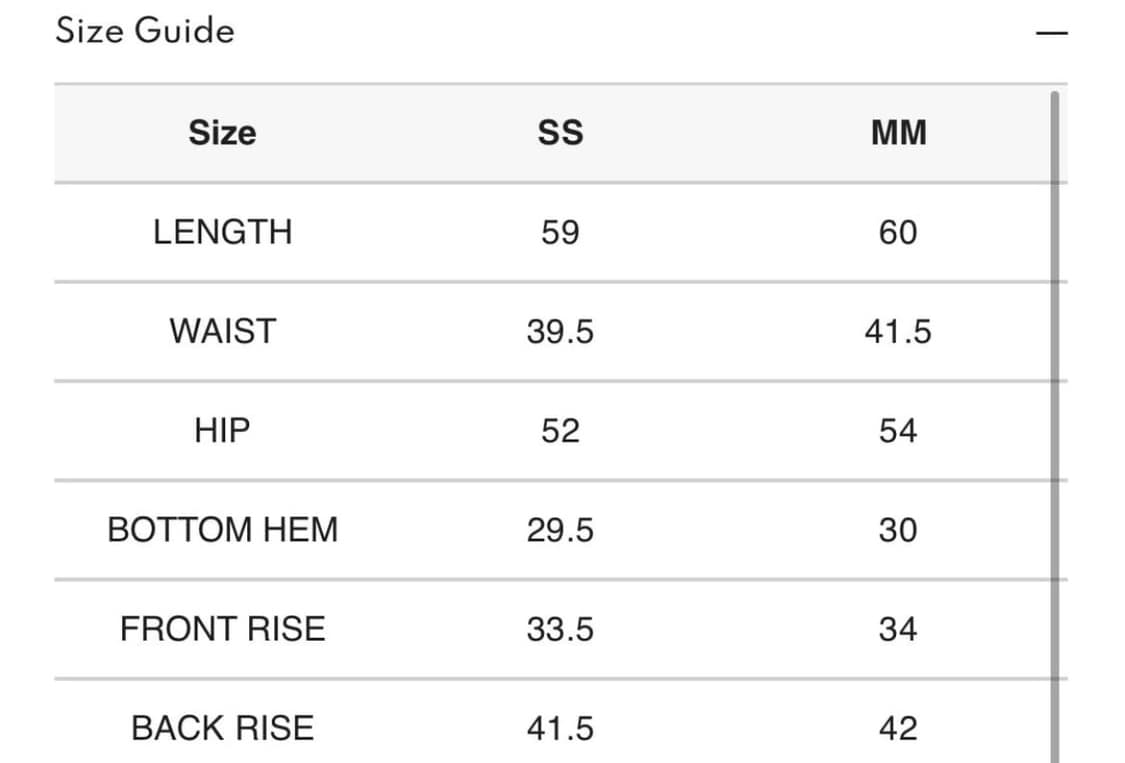Click the LENGTH row label
Image resolution: width=1125 pixels, height=763 pixels.
(222, 232)
